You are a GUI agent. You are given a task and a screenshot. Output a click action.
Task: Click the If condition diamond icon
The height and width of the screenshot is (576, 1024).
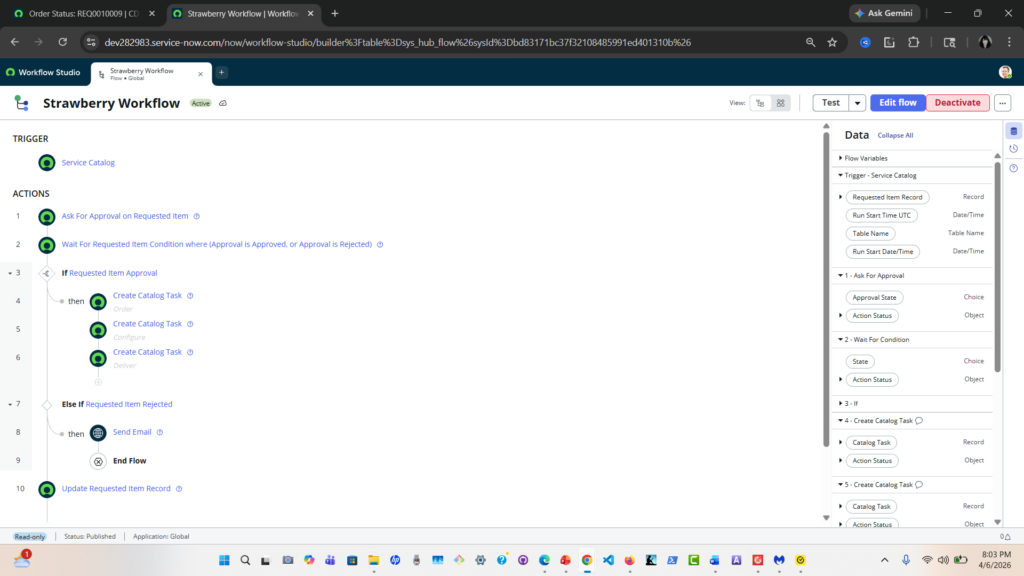(47, 273)
